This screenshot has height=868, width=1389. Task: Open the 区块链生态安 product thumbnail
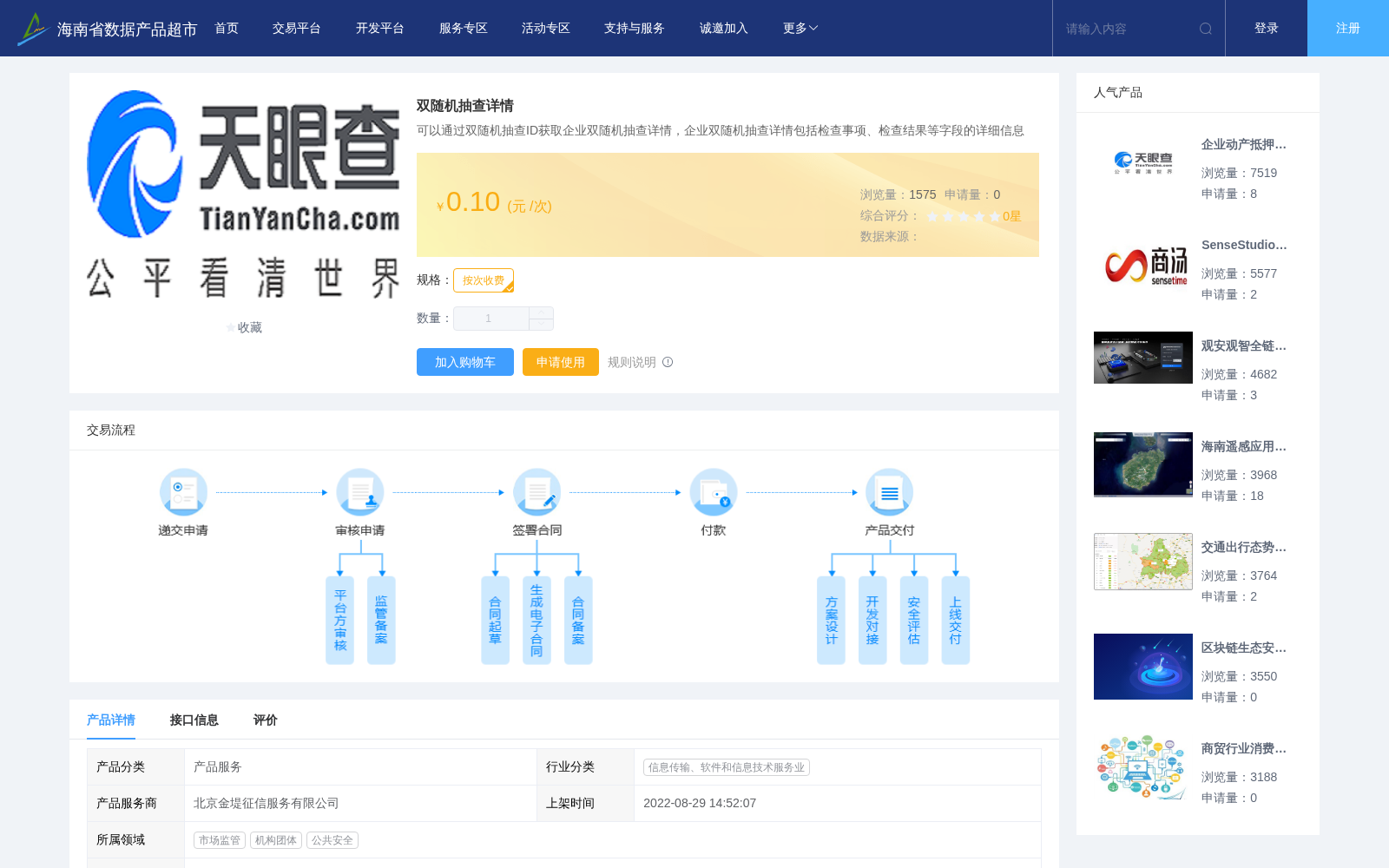coord(1143,667)
